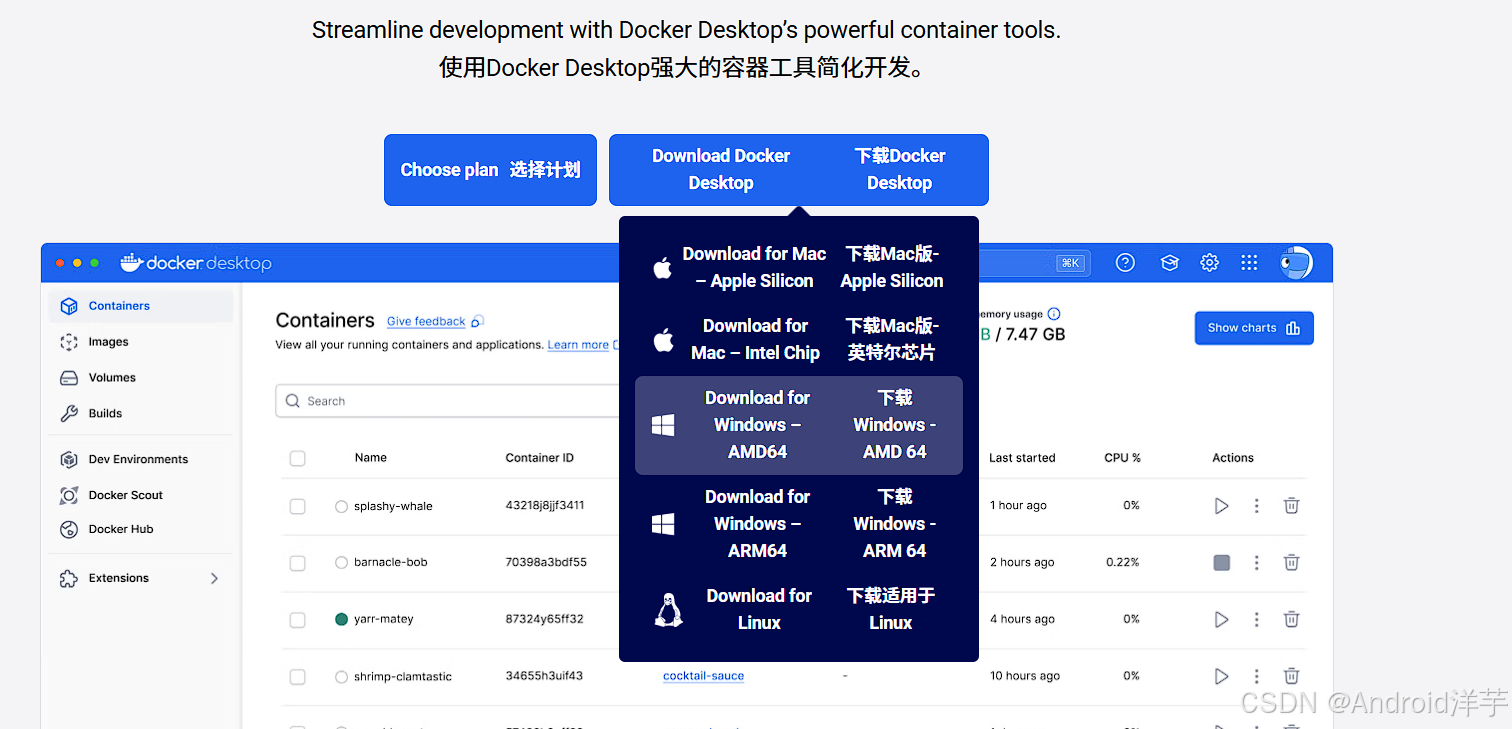Check the yarr-matey row checkbox

297,620
